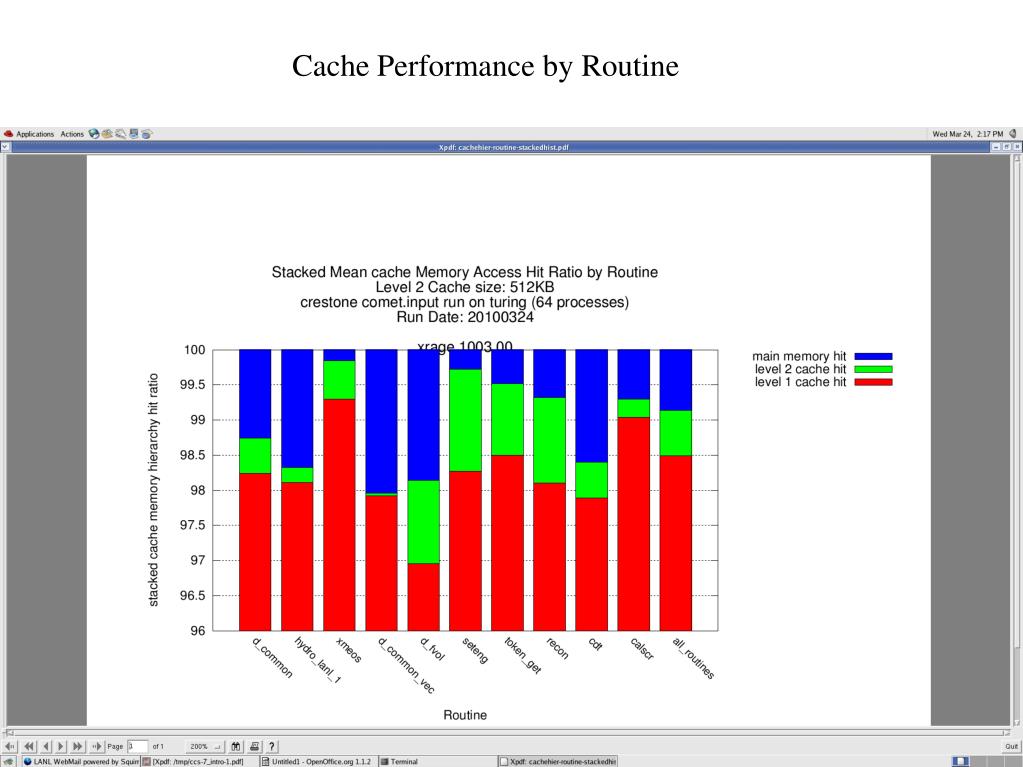Click the 'Routine' x-axis label

coord(465,715)
